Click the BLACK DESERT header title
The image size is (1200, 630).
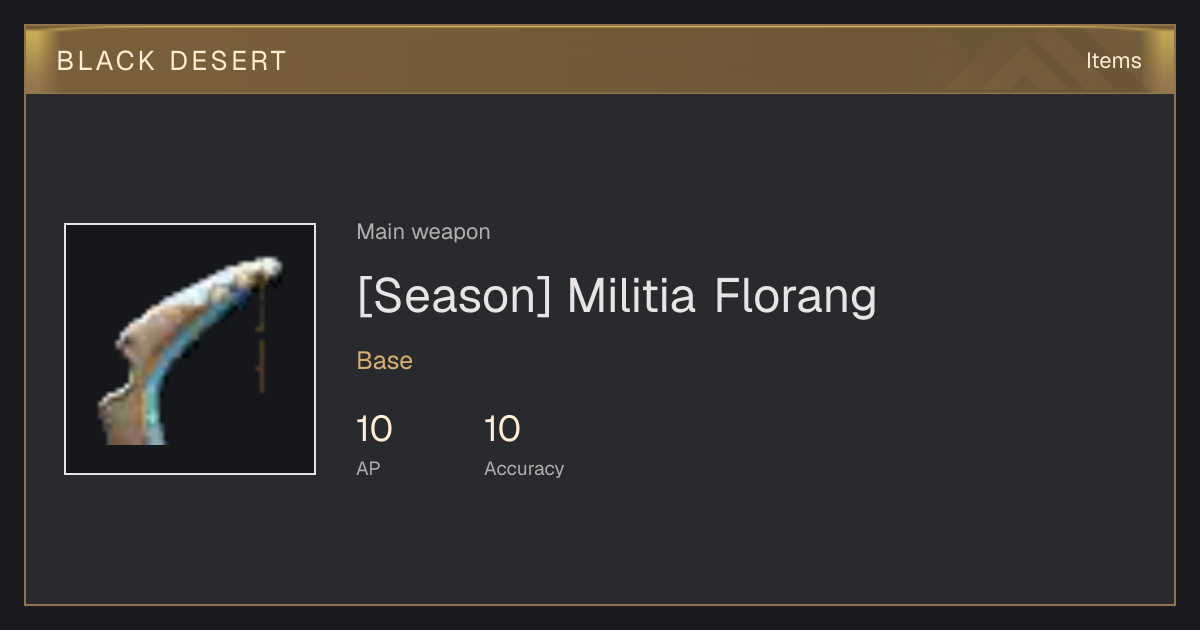click(172, 61)
